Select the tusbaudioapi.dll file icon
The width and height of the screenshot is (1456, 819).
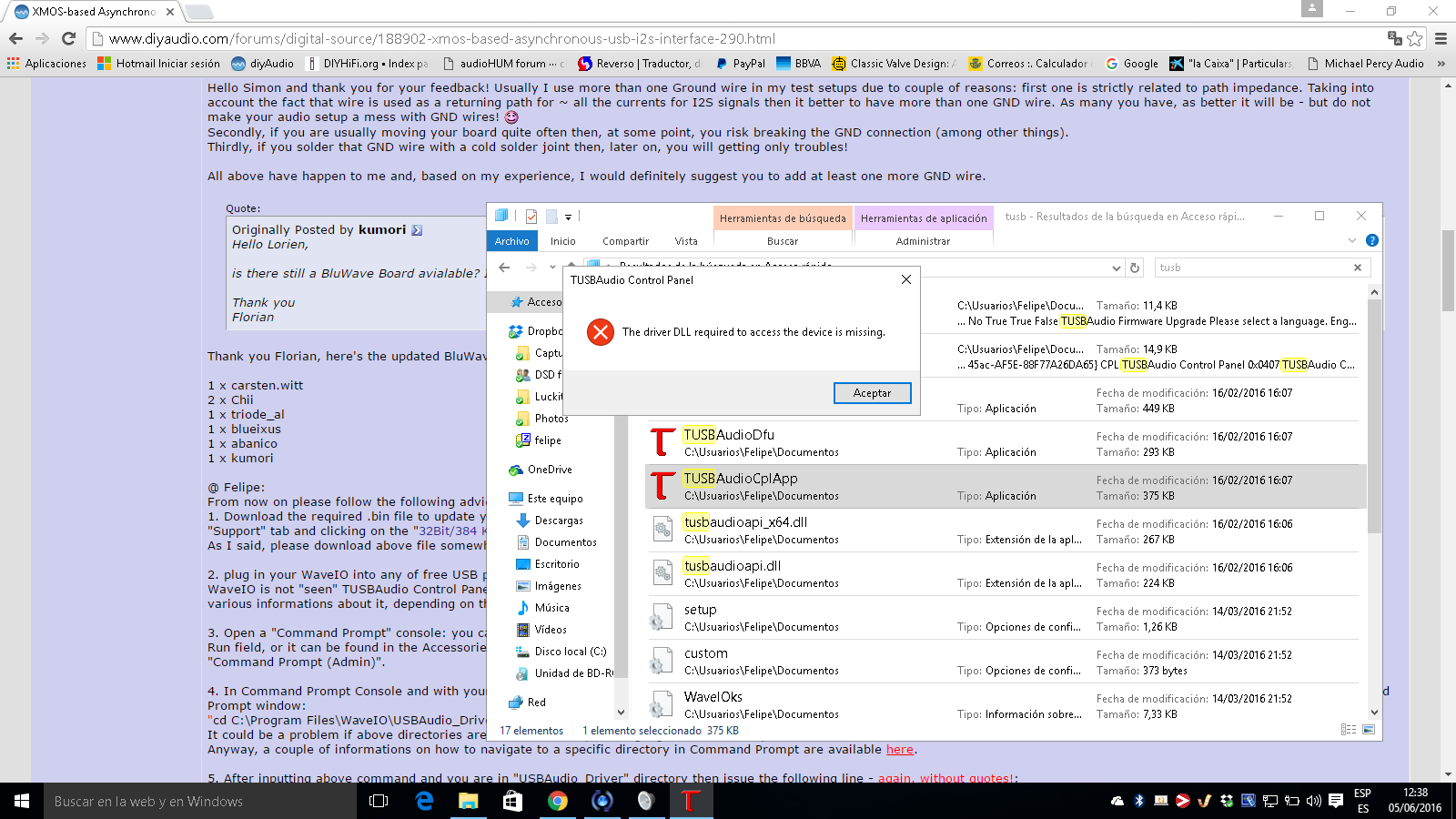663,573
